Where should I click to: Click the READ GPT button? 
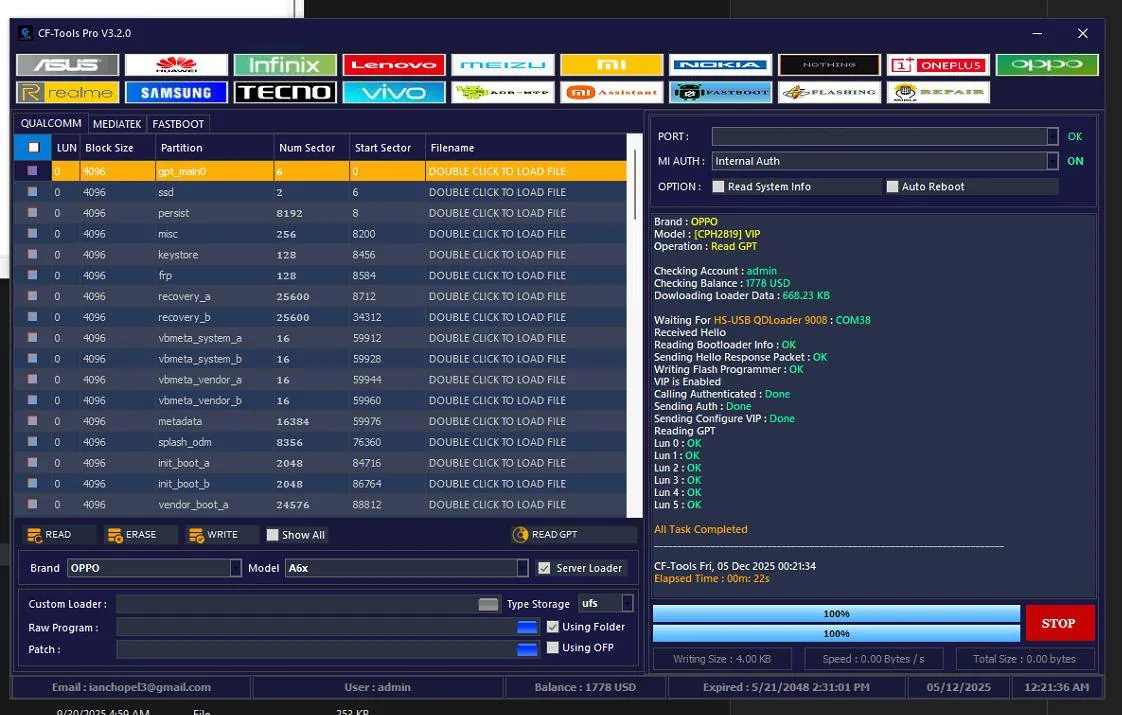coord(573,535)
